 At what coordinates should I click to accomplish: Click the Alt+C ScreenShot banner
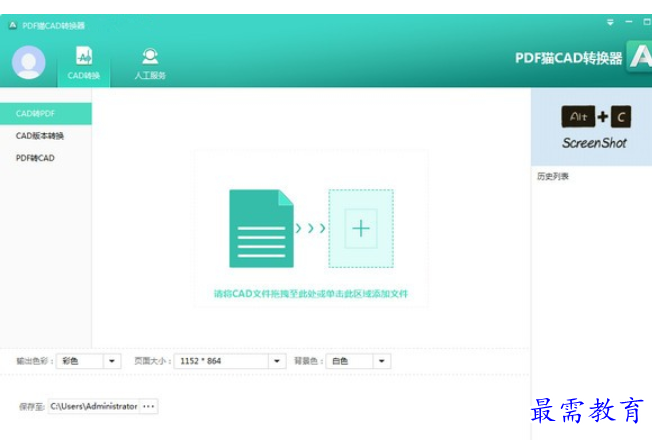coord(593,126)
